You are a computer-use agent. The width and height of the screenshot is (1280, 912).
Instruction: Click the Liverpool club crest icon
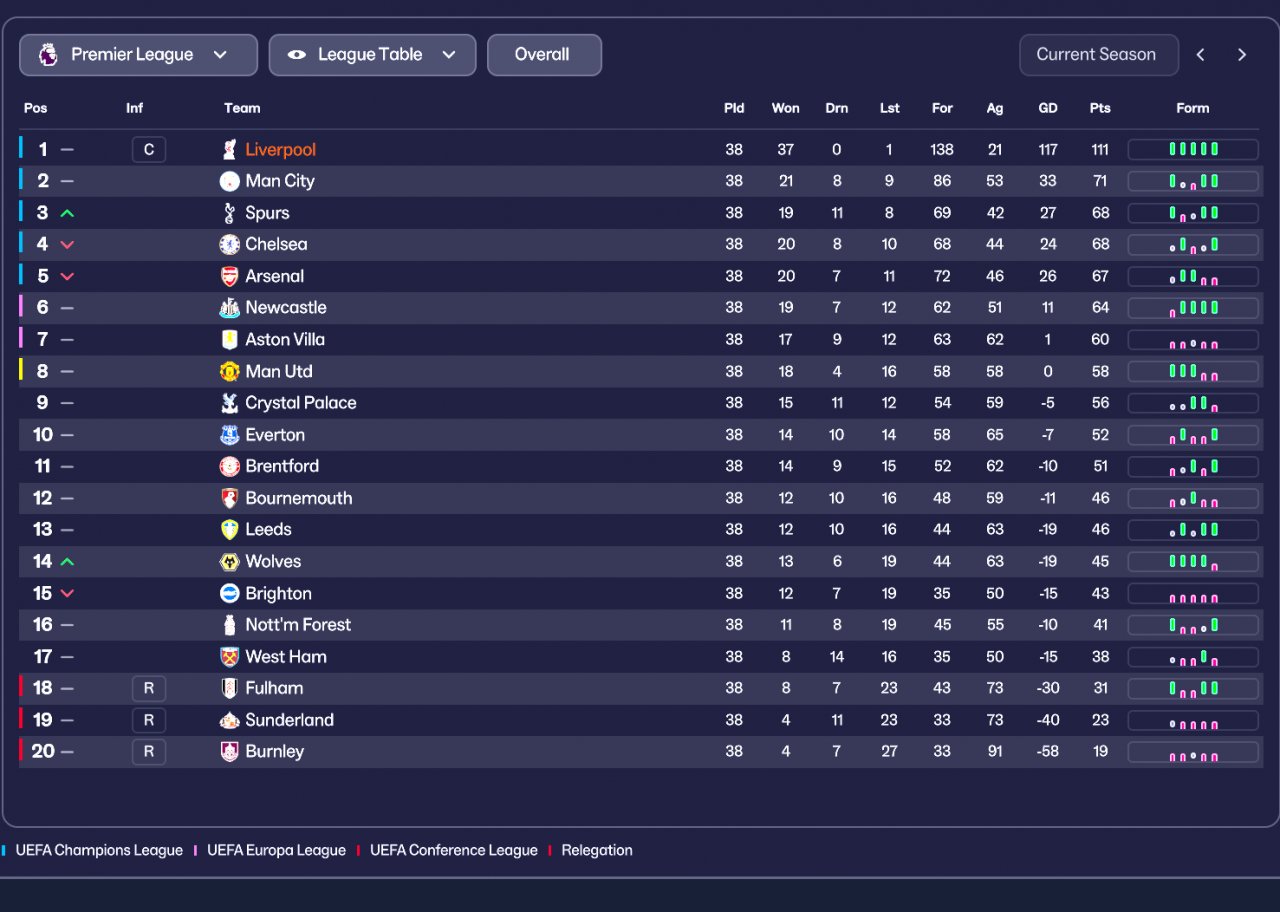click(230, 150)
